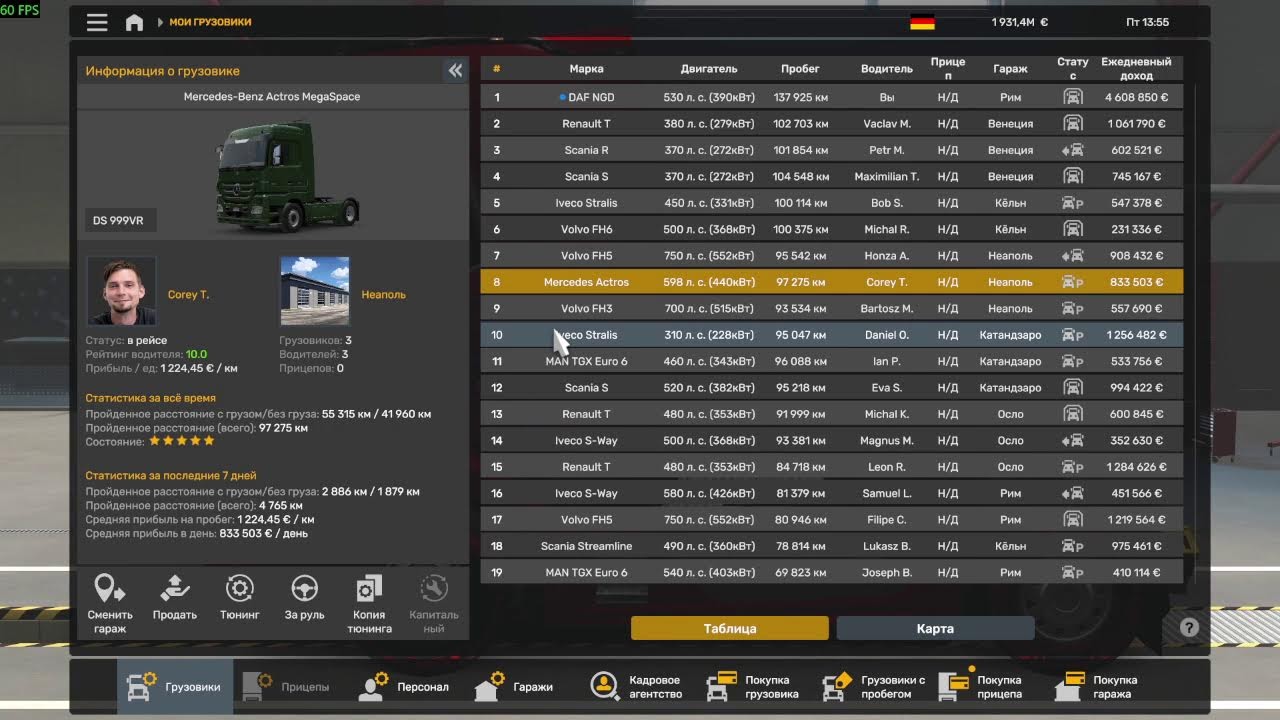Go to the home screen icon
1280x720 pixels.
tap(134, 22)
